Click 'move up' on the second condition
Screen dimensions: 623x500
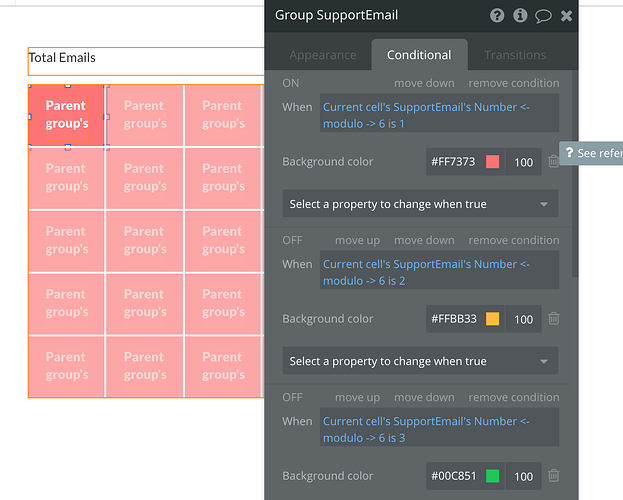(357, 240)
